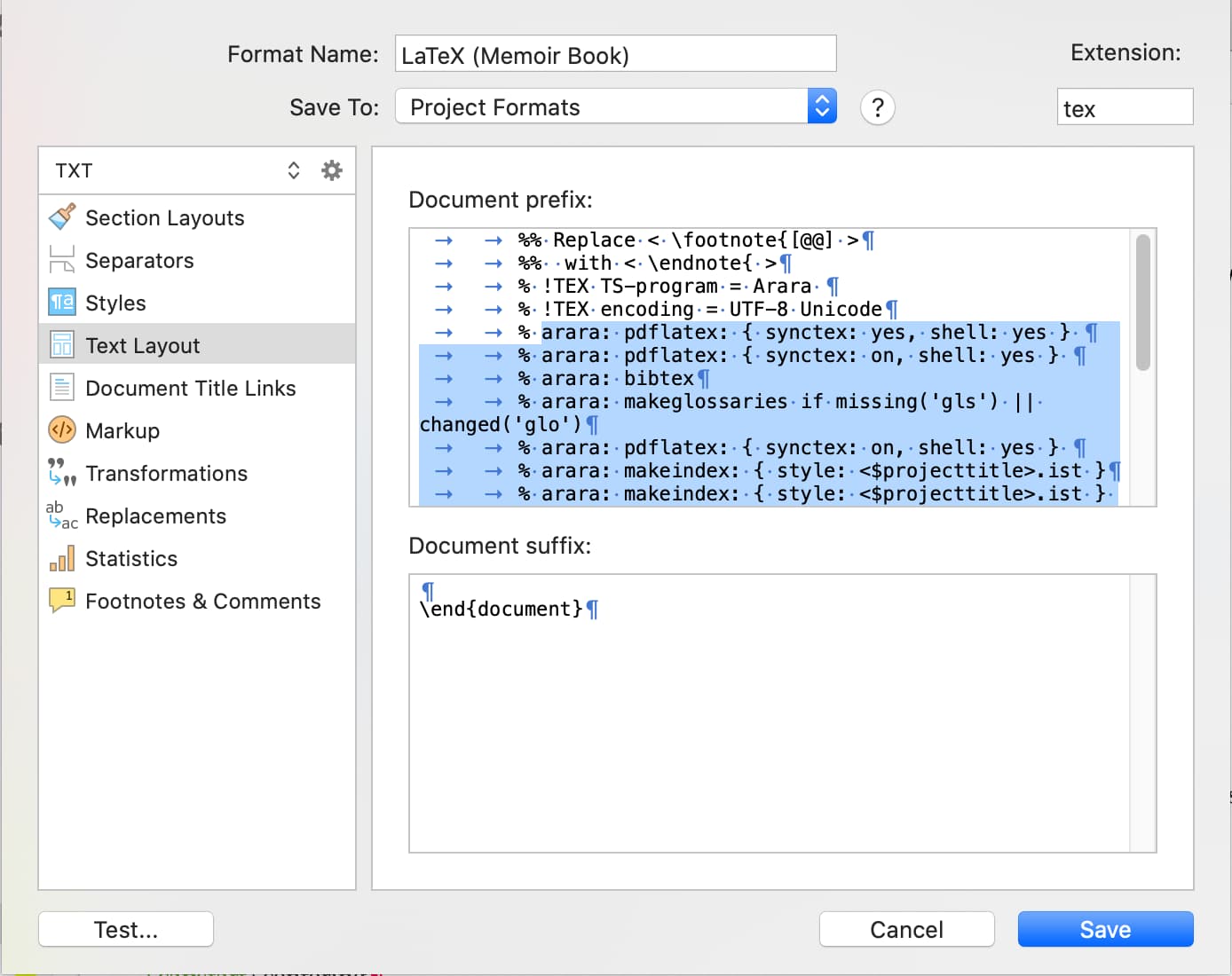The width and height of the screenshot is (1232, 976).
Task: Click the Statistics bar chart icon
Action: click(x=62, y=558)
